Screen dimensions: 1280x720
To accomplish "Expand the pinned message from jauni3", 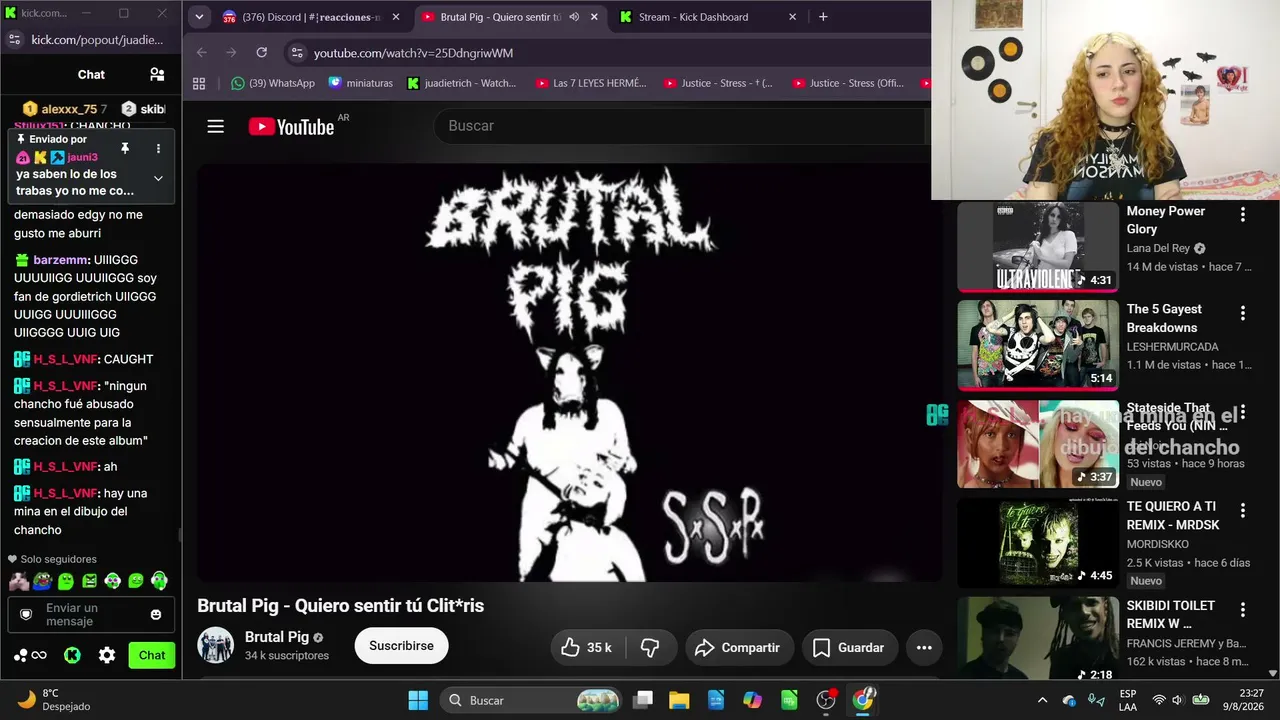I will point(158,178).
